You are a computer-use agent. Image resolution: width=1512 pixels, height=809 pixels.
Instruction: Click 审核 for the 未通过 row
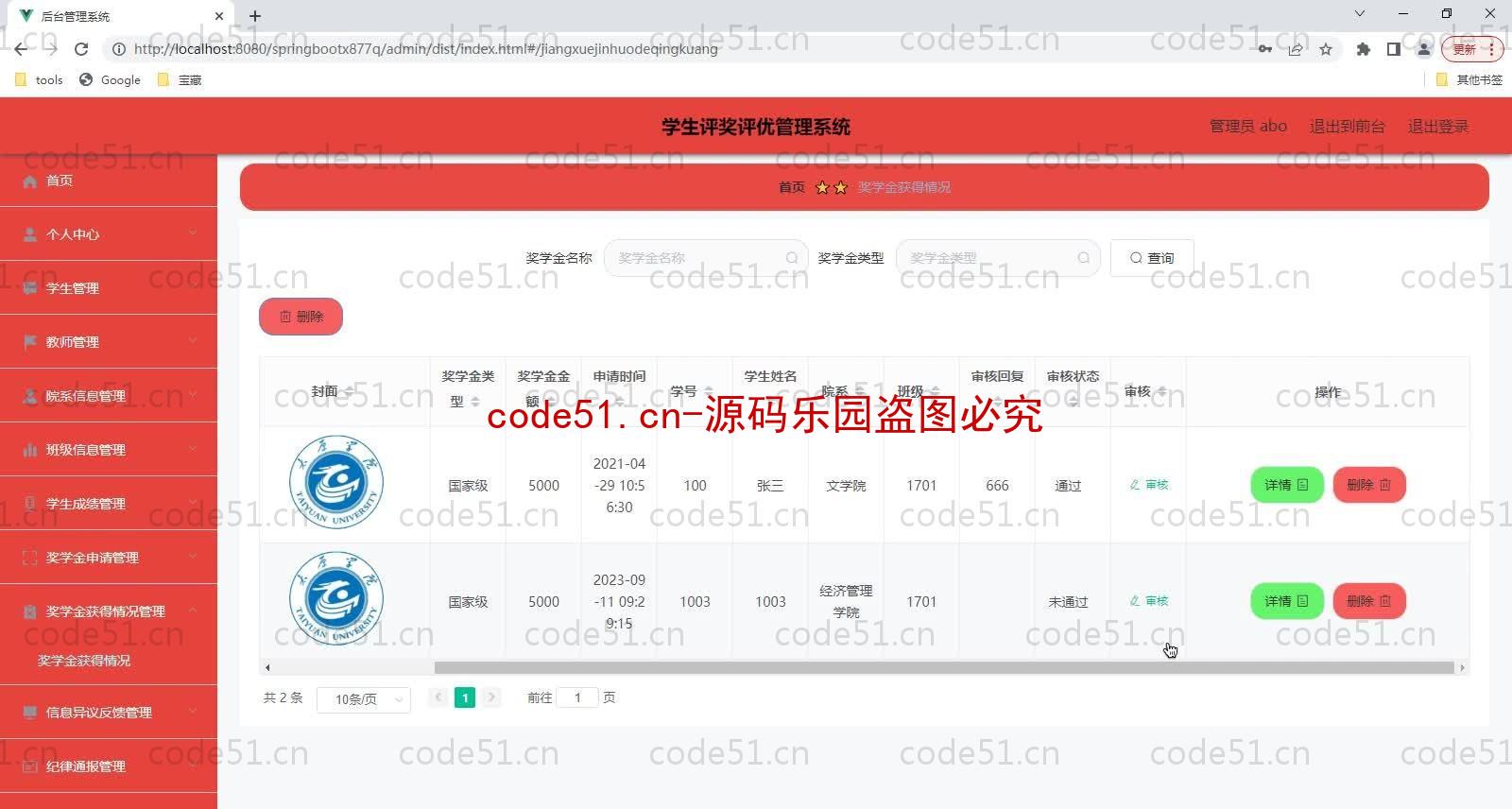point(1149,601)
